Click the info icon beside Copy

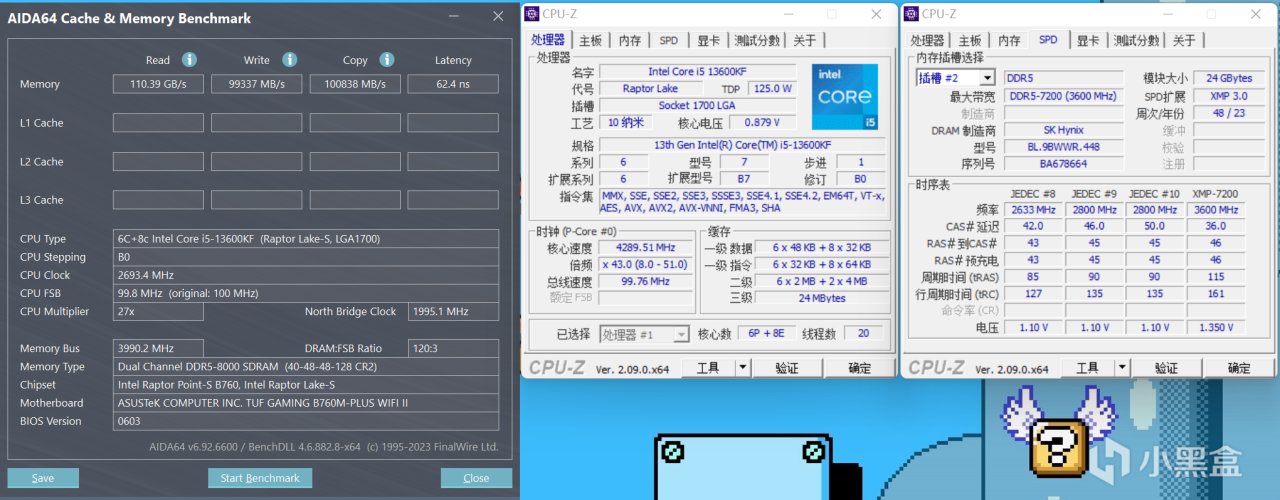(x=386, y=60)
